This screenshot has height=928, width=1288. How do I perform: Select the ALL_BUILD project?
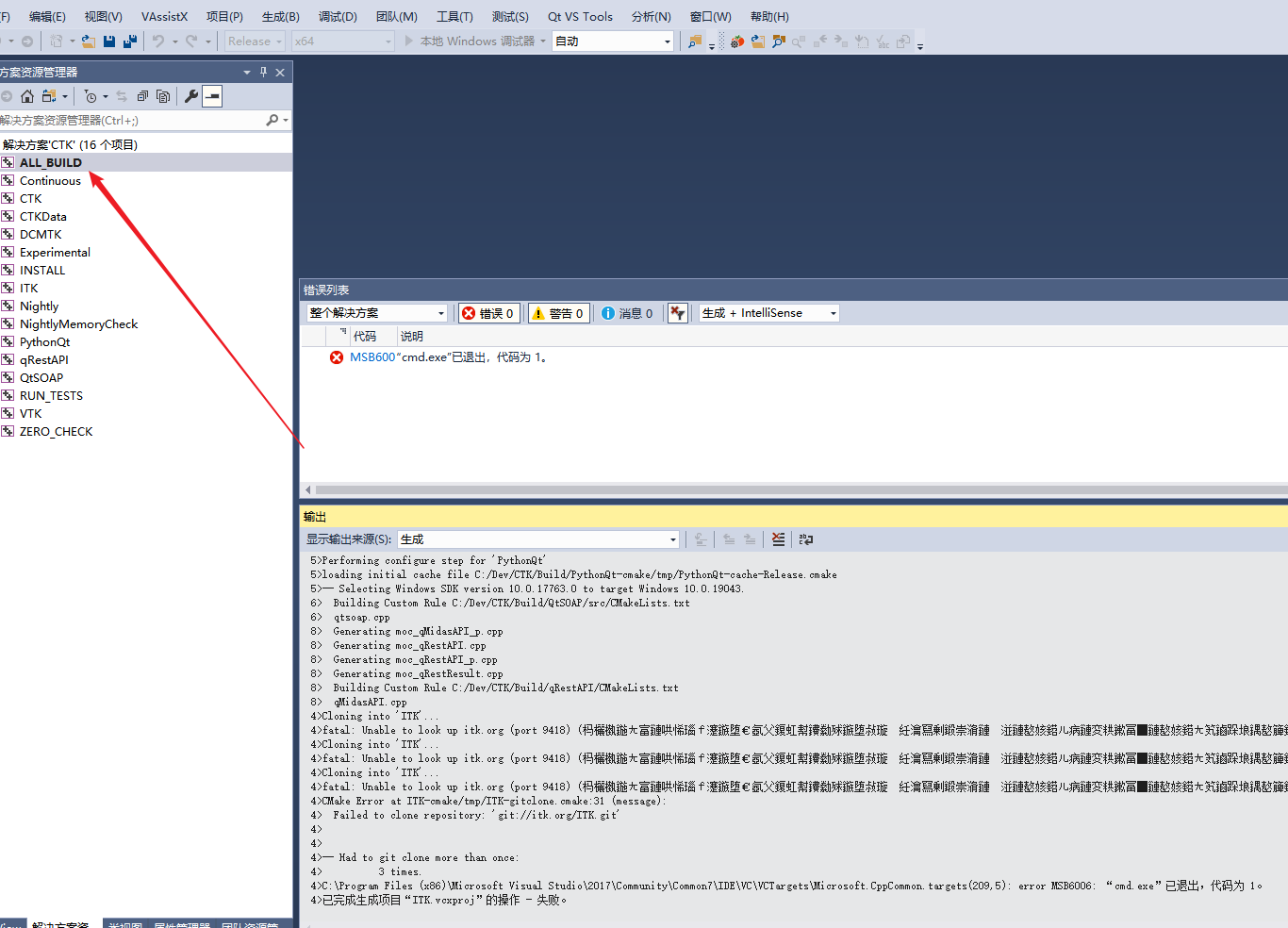(51, 162)
